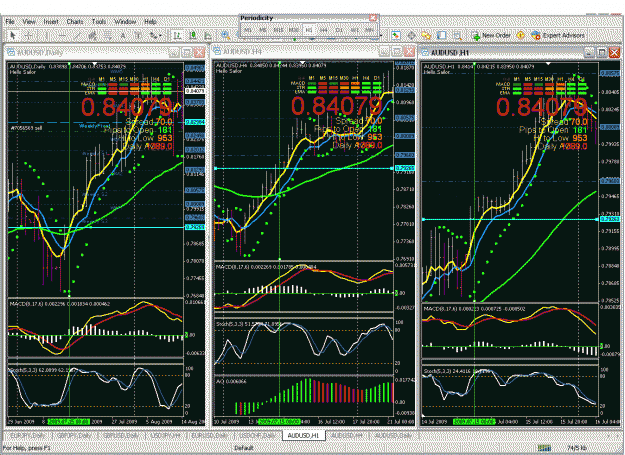Switch chart to bar chart style
The image size is (625, 455).
click(177, 36)
